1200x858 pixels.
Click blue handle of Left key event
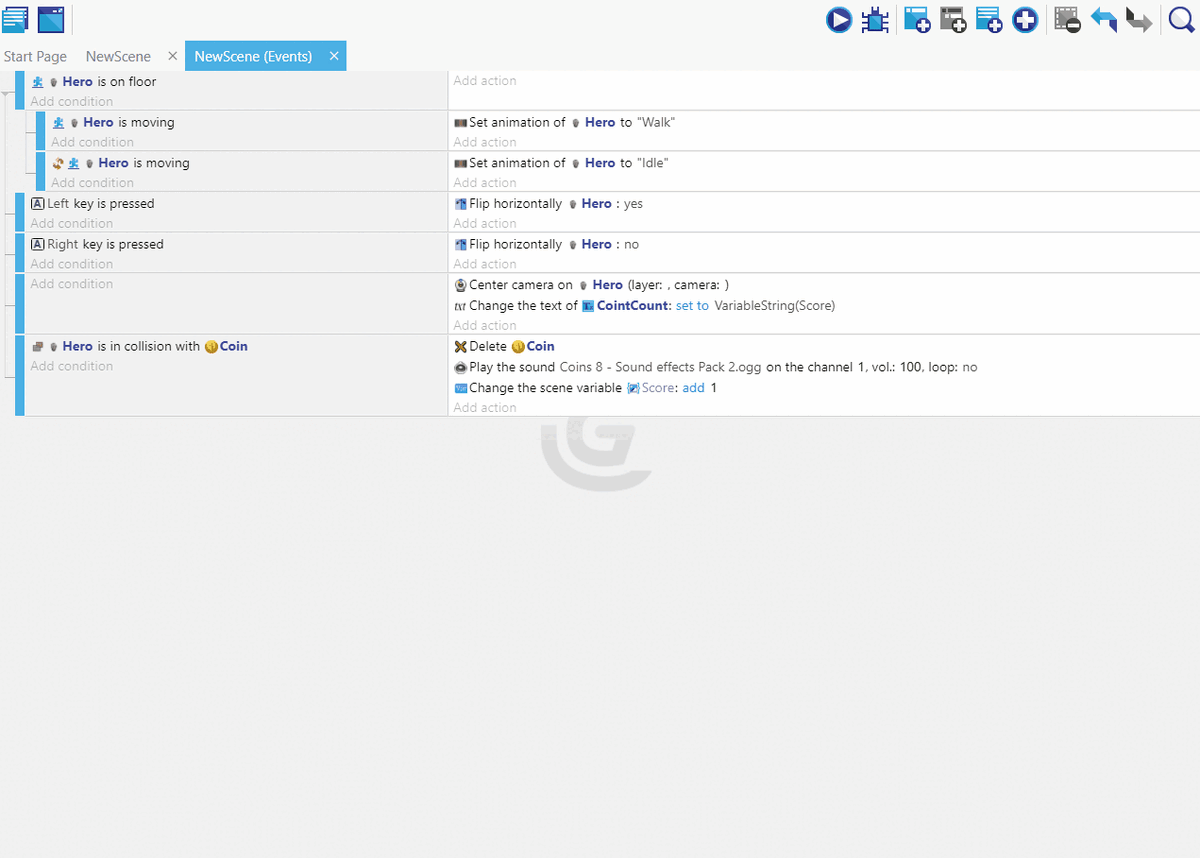20,212
